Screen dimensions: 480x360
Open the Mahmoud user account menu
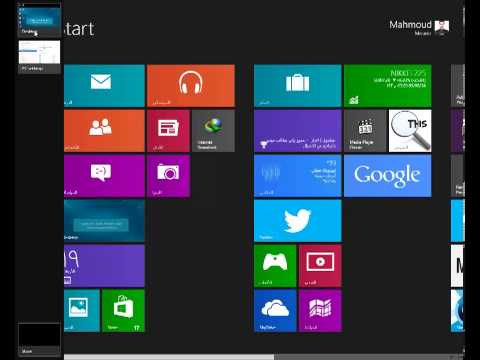(x=419, y=27)
